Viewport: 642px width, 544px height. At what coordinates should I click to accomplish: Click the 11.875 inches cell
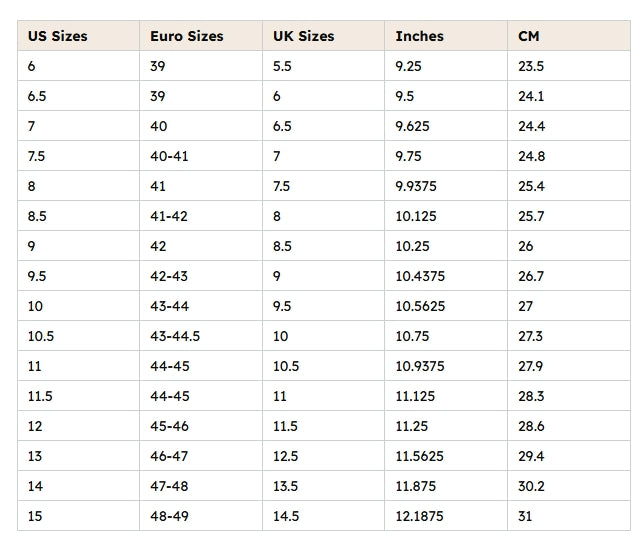[446, 486]
